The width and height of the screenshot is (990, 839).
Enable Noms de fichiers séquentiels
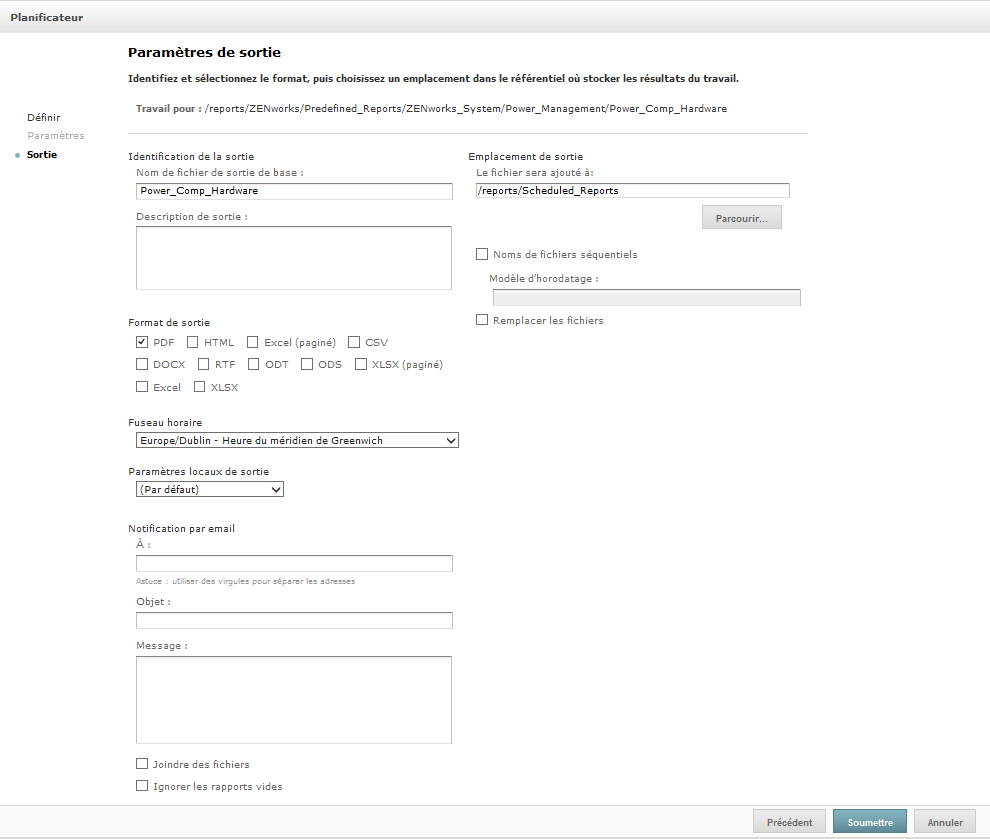[482, 254]
